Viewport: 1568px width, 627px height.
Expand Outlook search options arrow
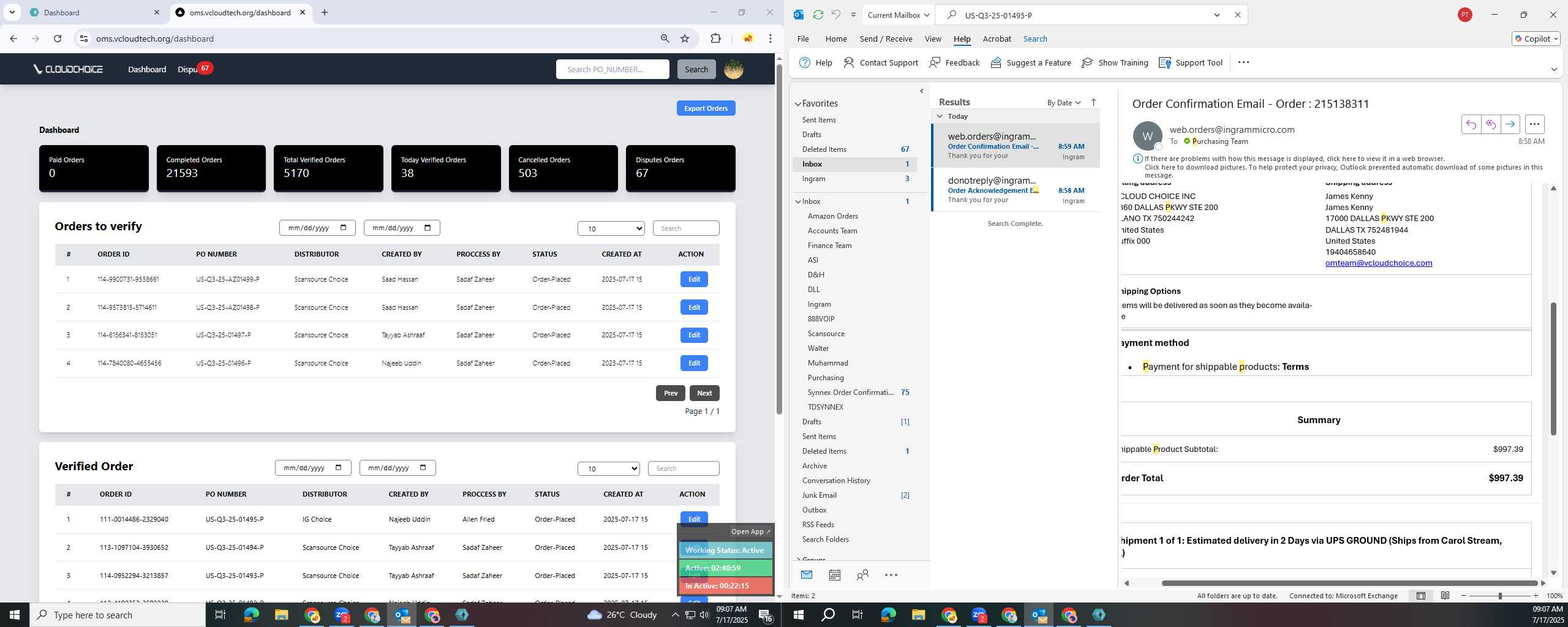click(x=1217, y=15)
